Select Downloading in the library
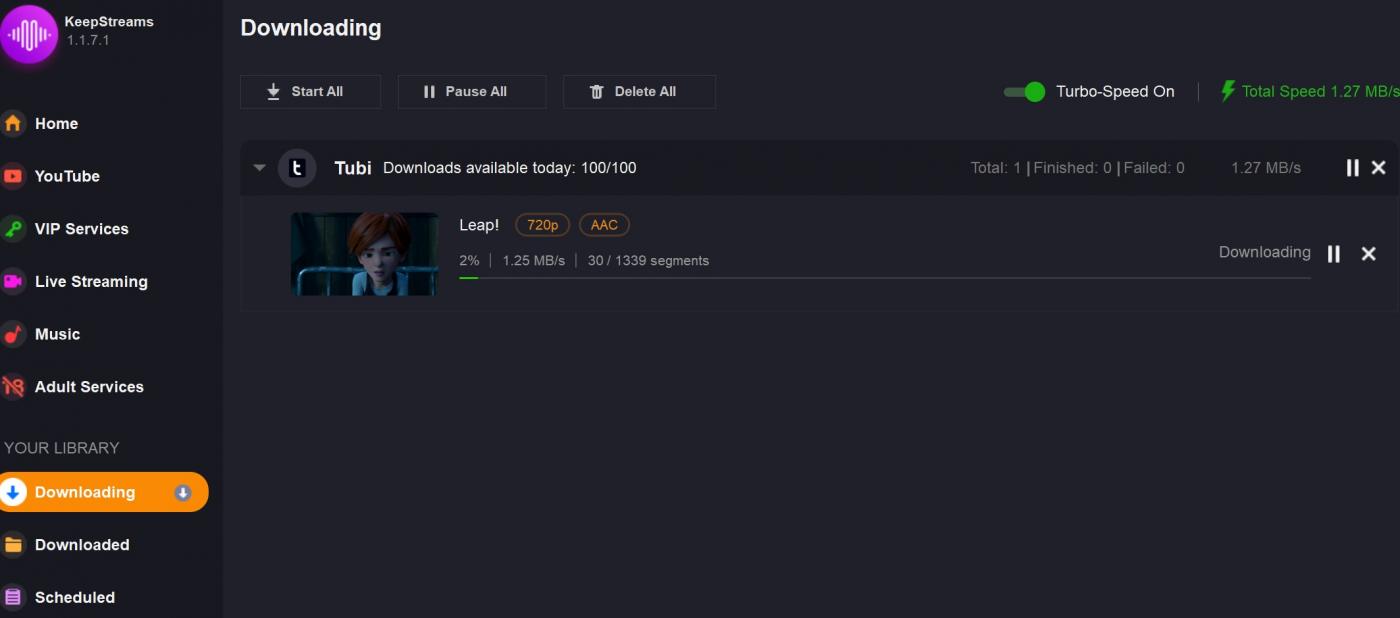1400x618 pixels. (104, 492)
